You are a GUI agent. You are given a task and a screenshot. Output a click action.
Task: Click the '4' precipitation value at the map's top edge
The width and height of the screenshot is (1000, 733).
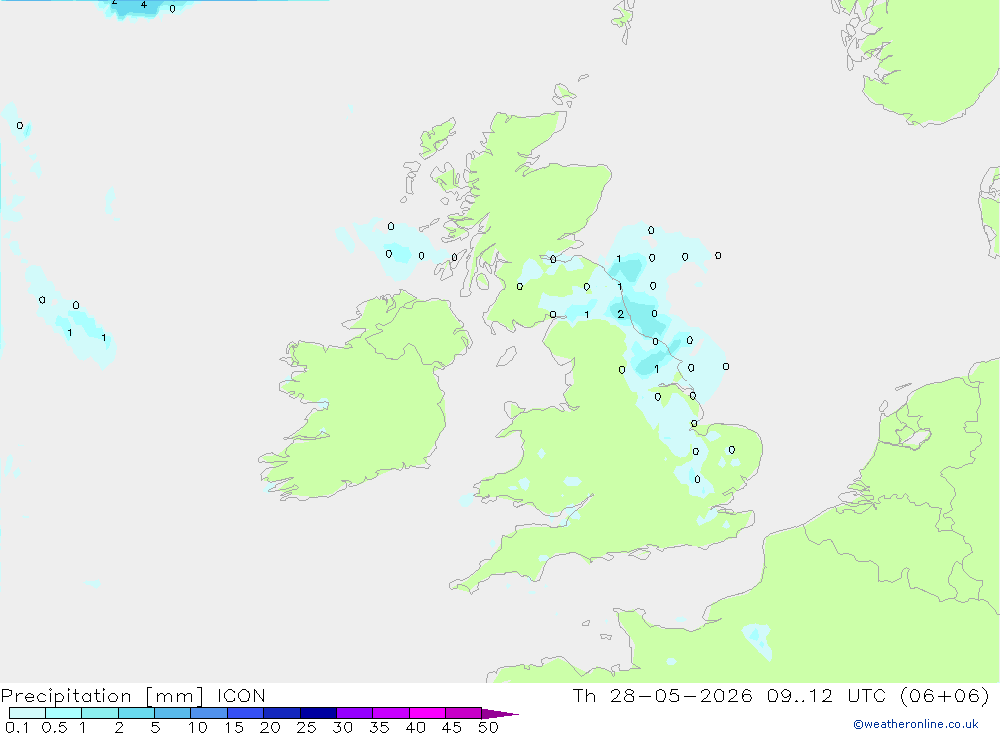click(143, 5)
